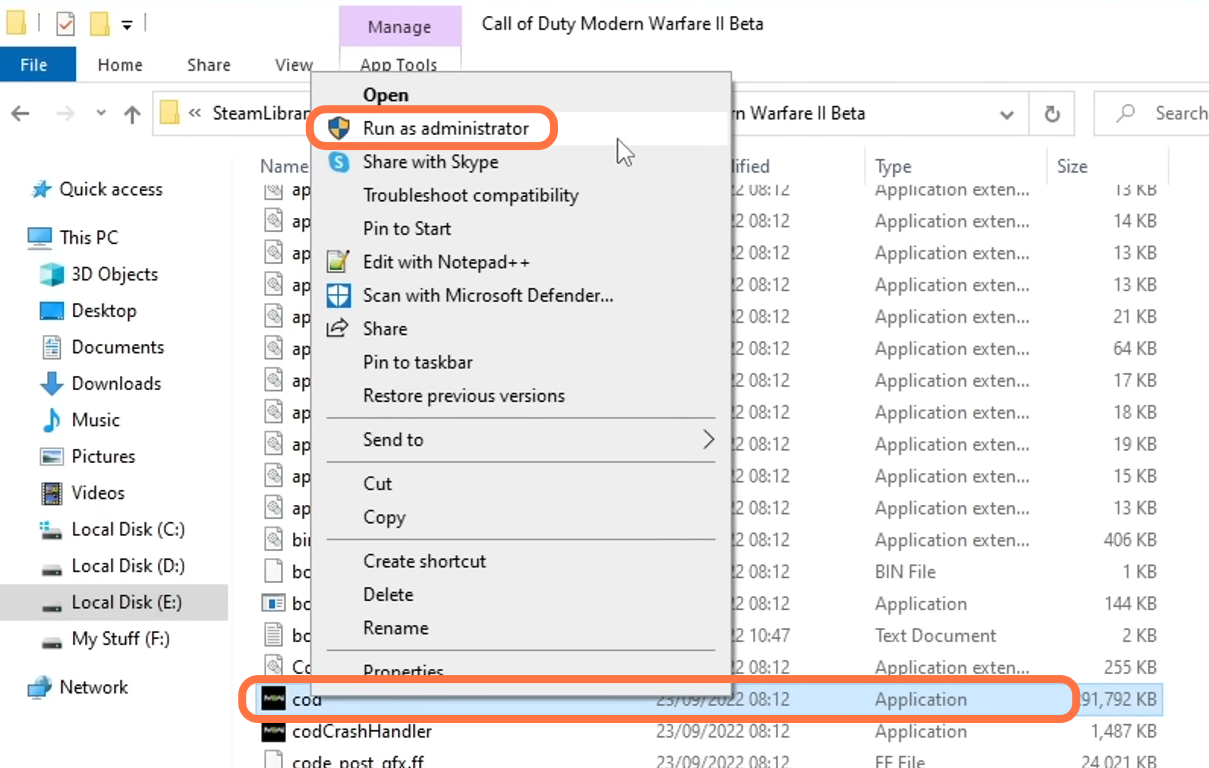The width and height of the screenshot is (1209, 768).
Task: Switch to the Share ribbon tab
Action: click(209, 65)
